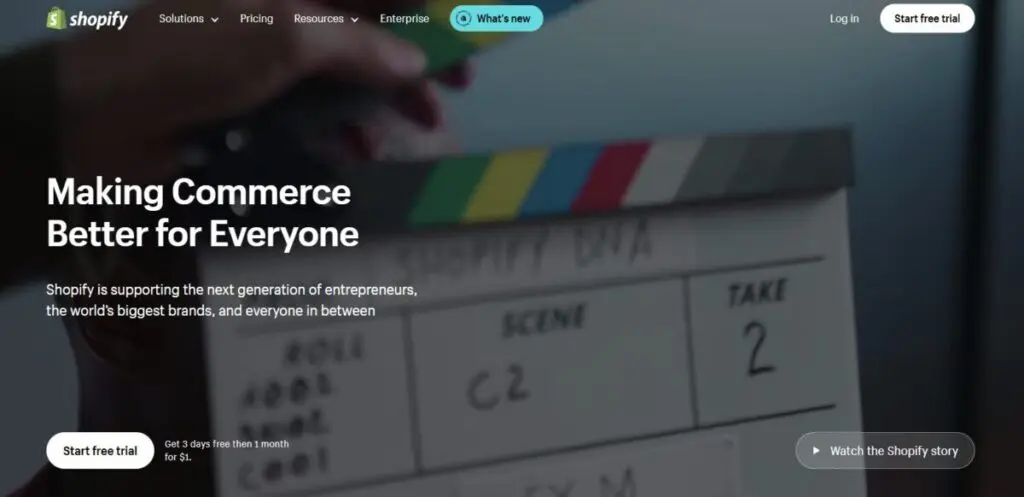Click the What's new pill button
This screenshot has width=1024, height=497.
click(x=496, y=18)
